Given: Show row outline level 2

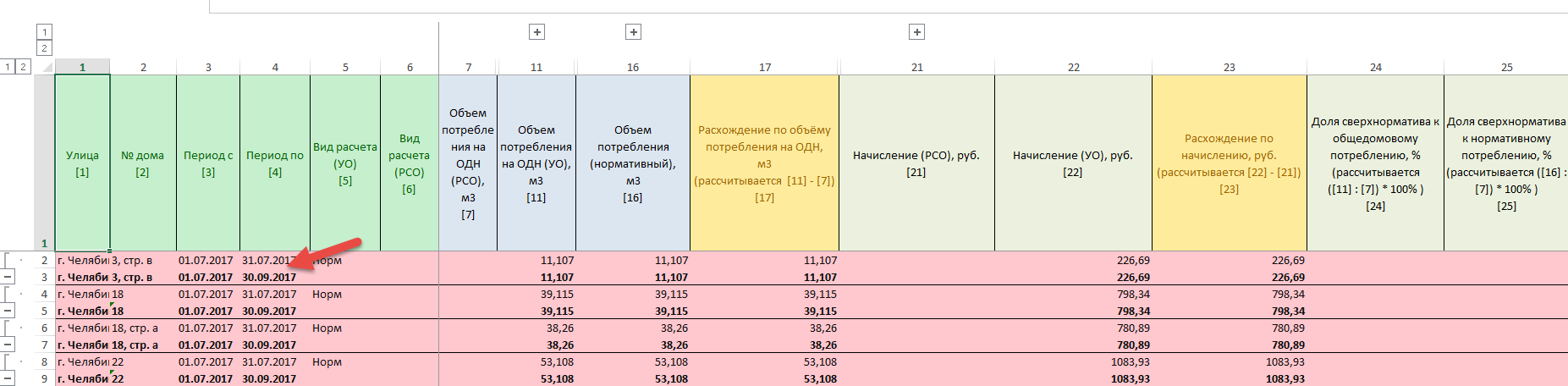Looking at the screenshot, I should point(23,66).
